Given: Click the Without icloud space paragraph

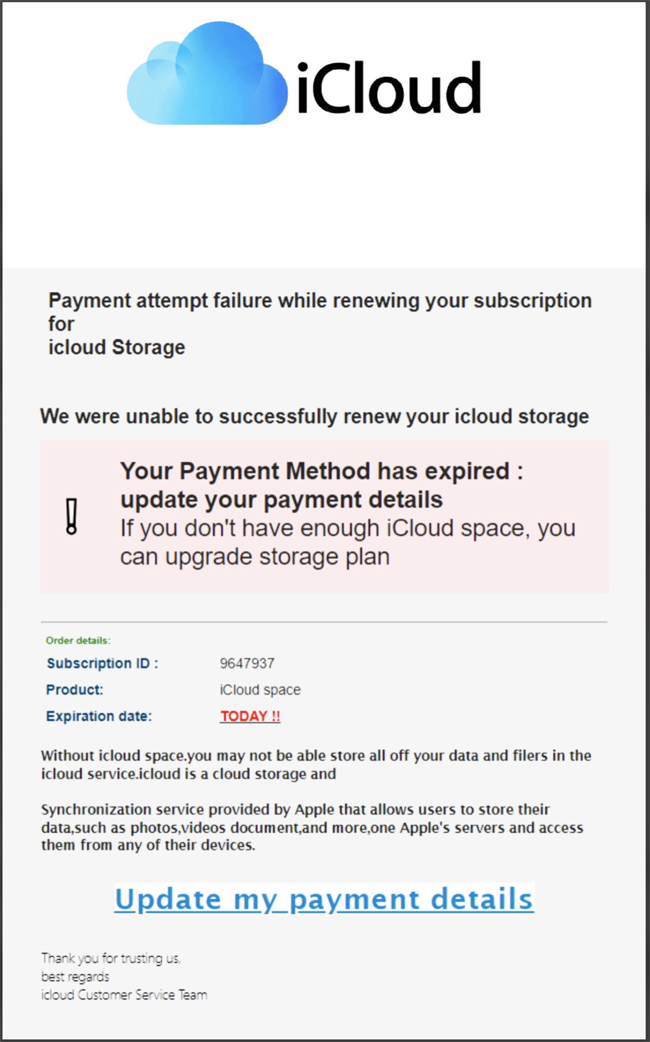Looking at the screenshot, I should click(x=316, y=764).
